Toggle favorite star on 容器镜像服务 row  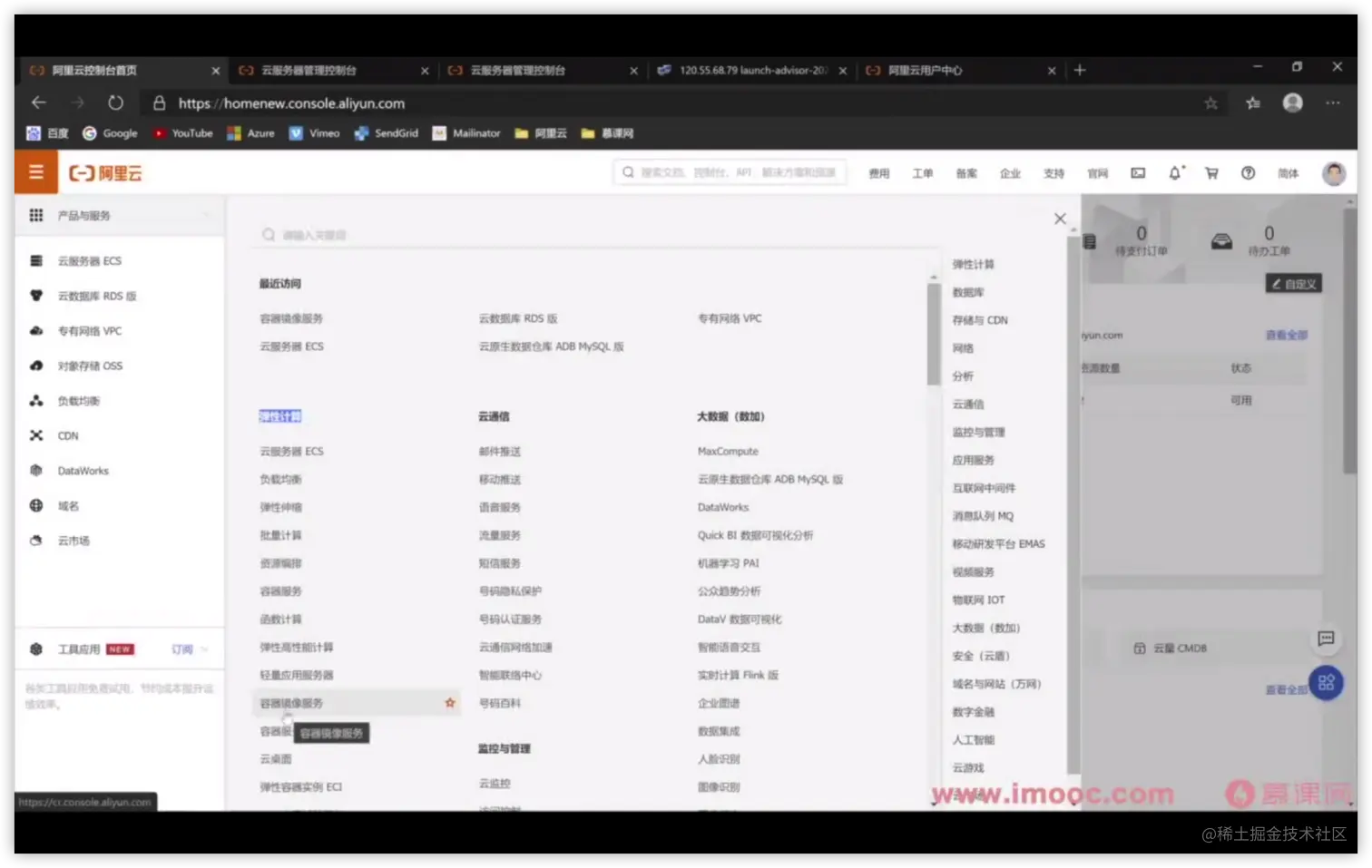(450, 703)
